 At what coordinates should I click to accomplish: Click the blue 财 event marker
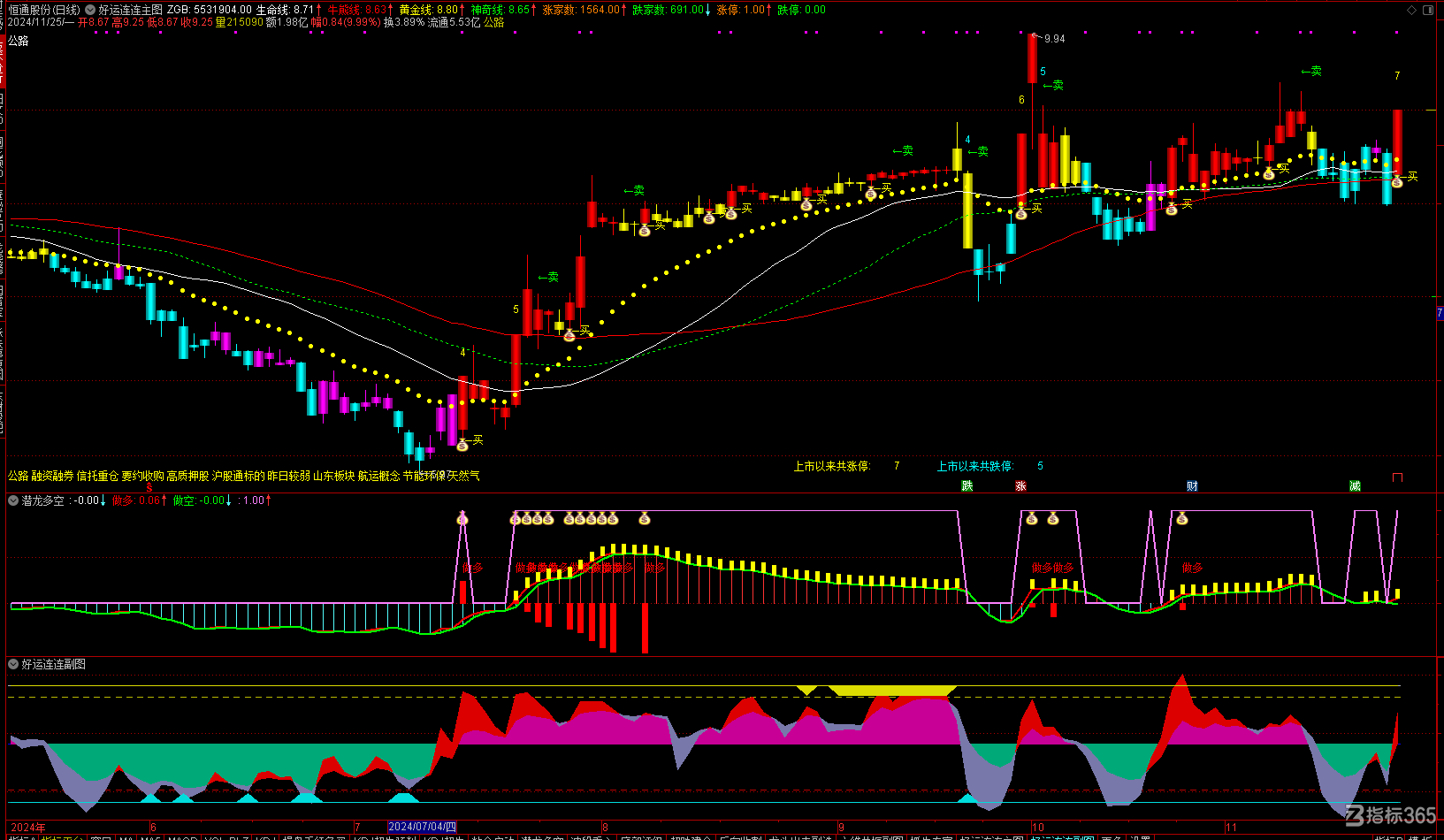[x=1192, y=486]
